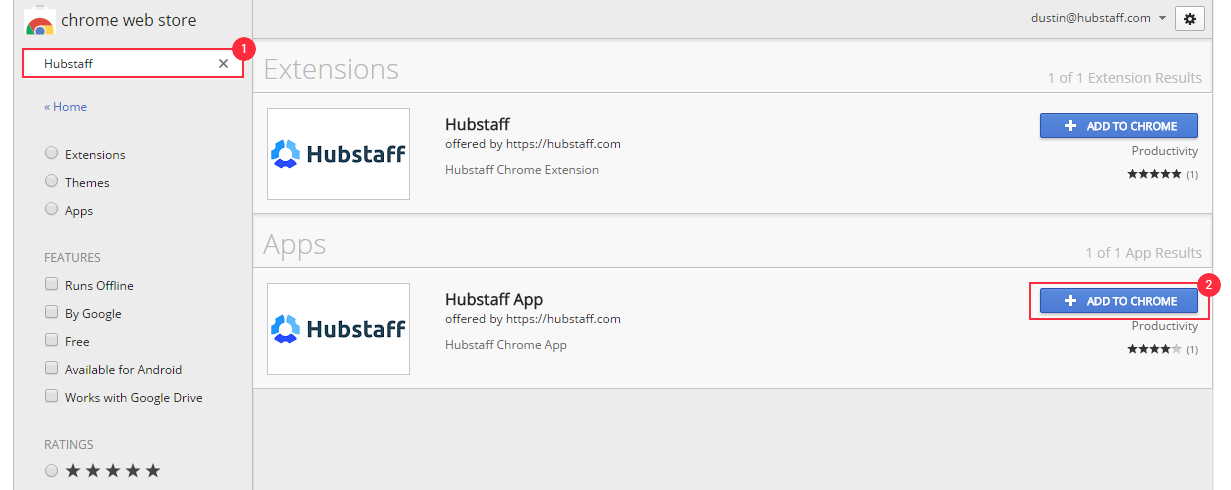Toggle Works with Google Drive checkbox
The image size is (1231, 490).
(x=51, y=396)
